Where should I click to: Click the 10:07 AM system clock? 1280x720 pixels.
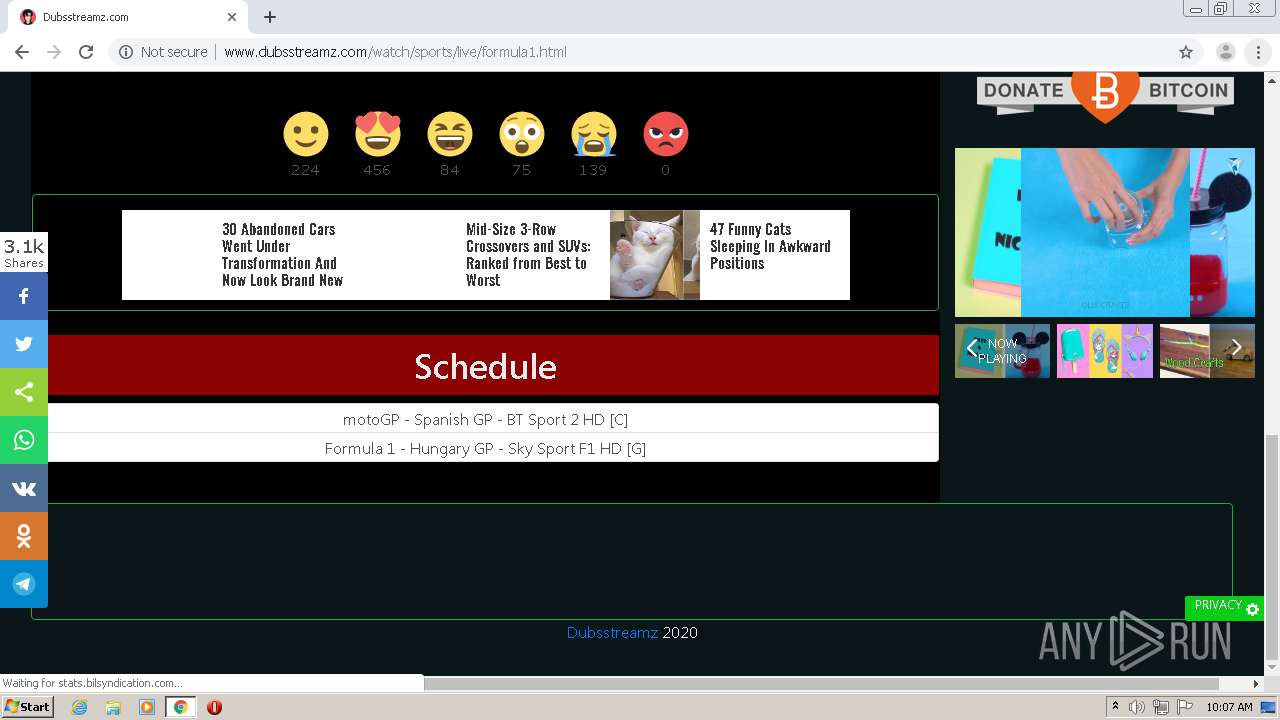click(1229, 707)
